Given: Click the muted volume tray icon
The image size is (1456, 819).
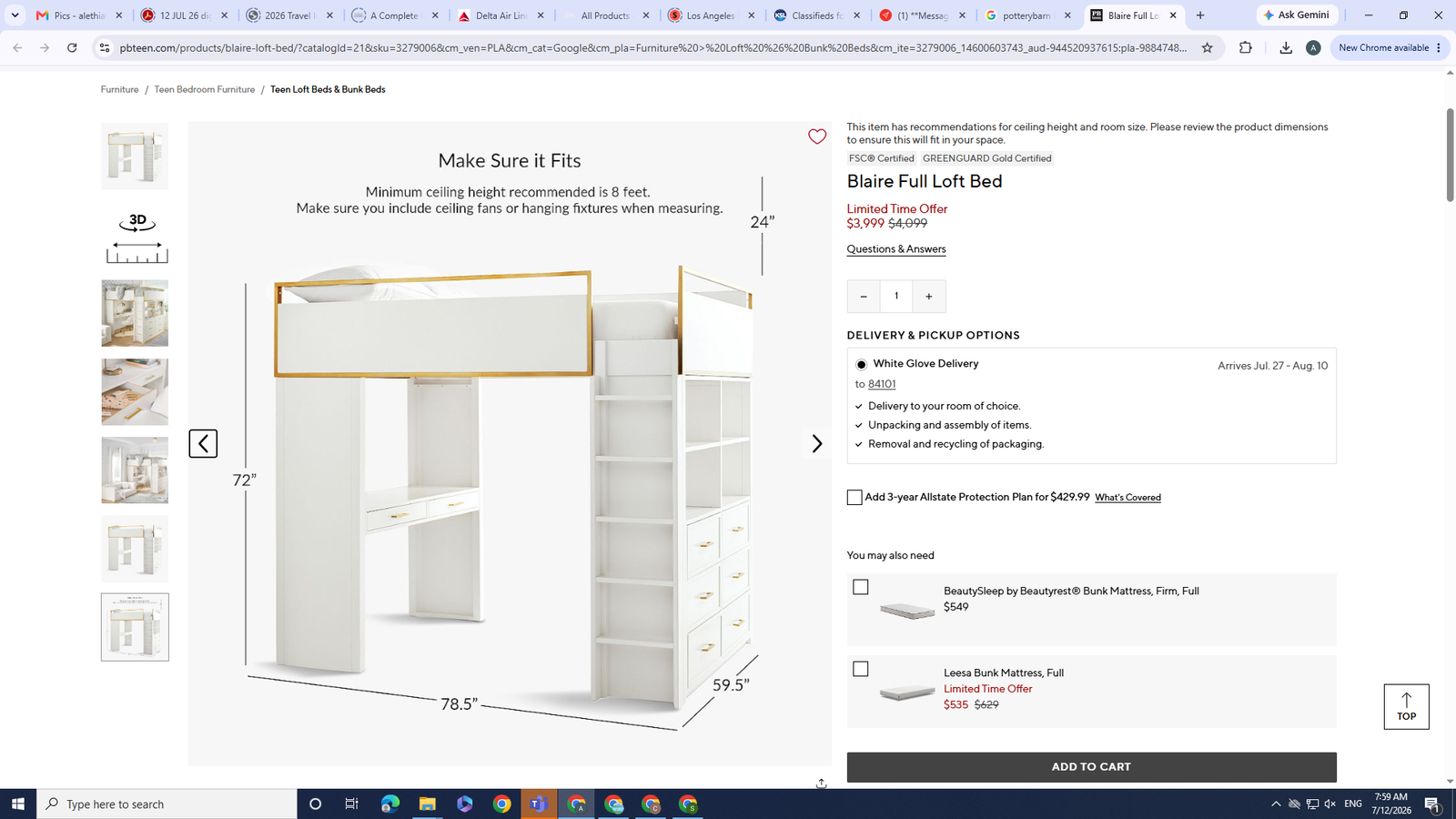Looking at the screenshot, I should [x=1330, y=804].
